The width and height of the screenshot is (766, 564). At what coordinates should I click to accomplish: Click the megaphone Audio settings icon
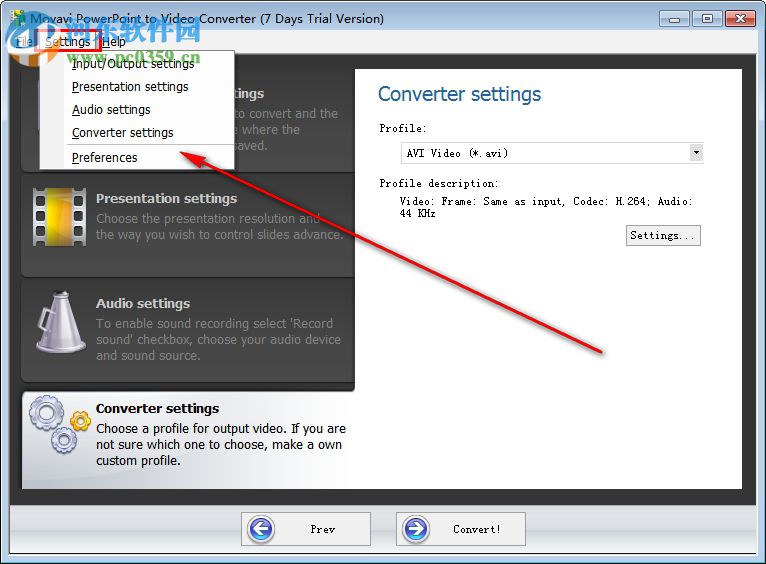(x=60, y=322)
